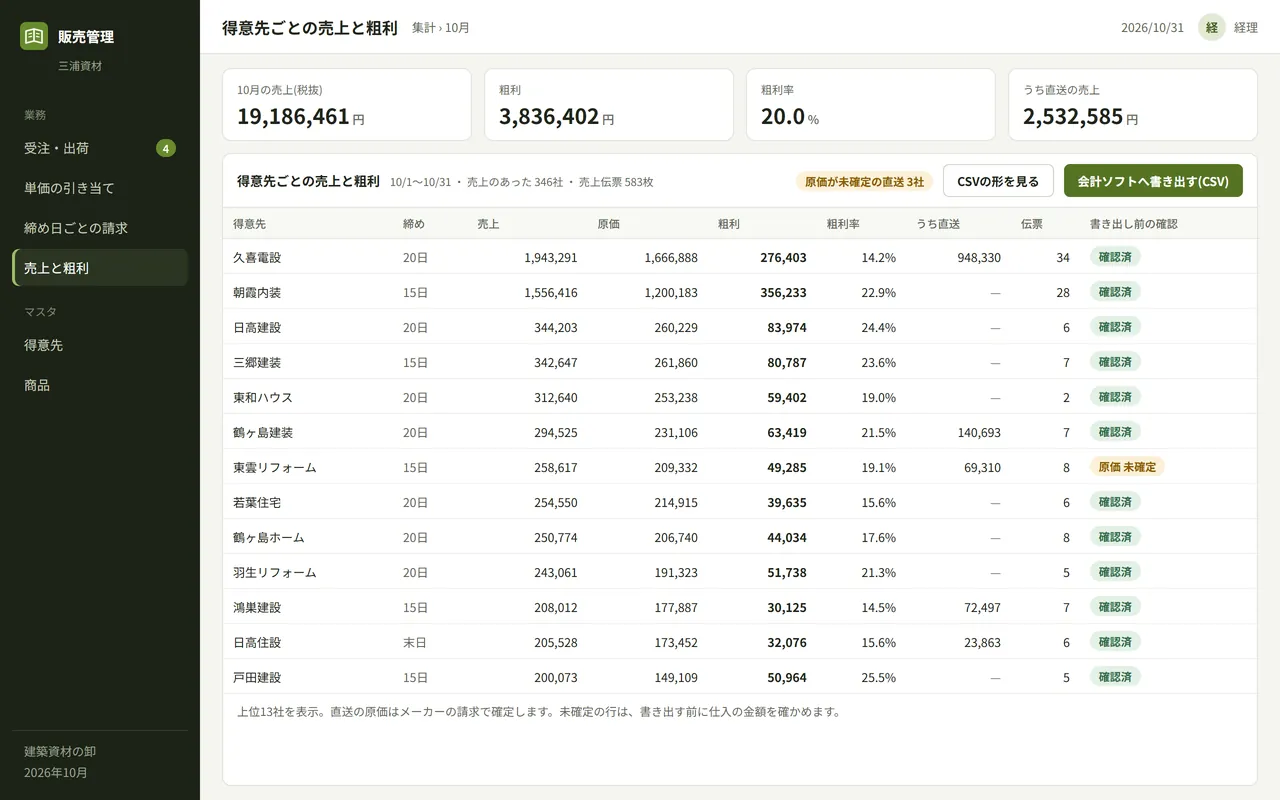Click the 19,186,461 monthly sales figure
1280x800 pixels.
coord(293,116)
